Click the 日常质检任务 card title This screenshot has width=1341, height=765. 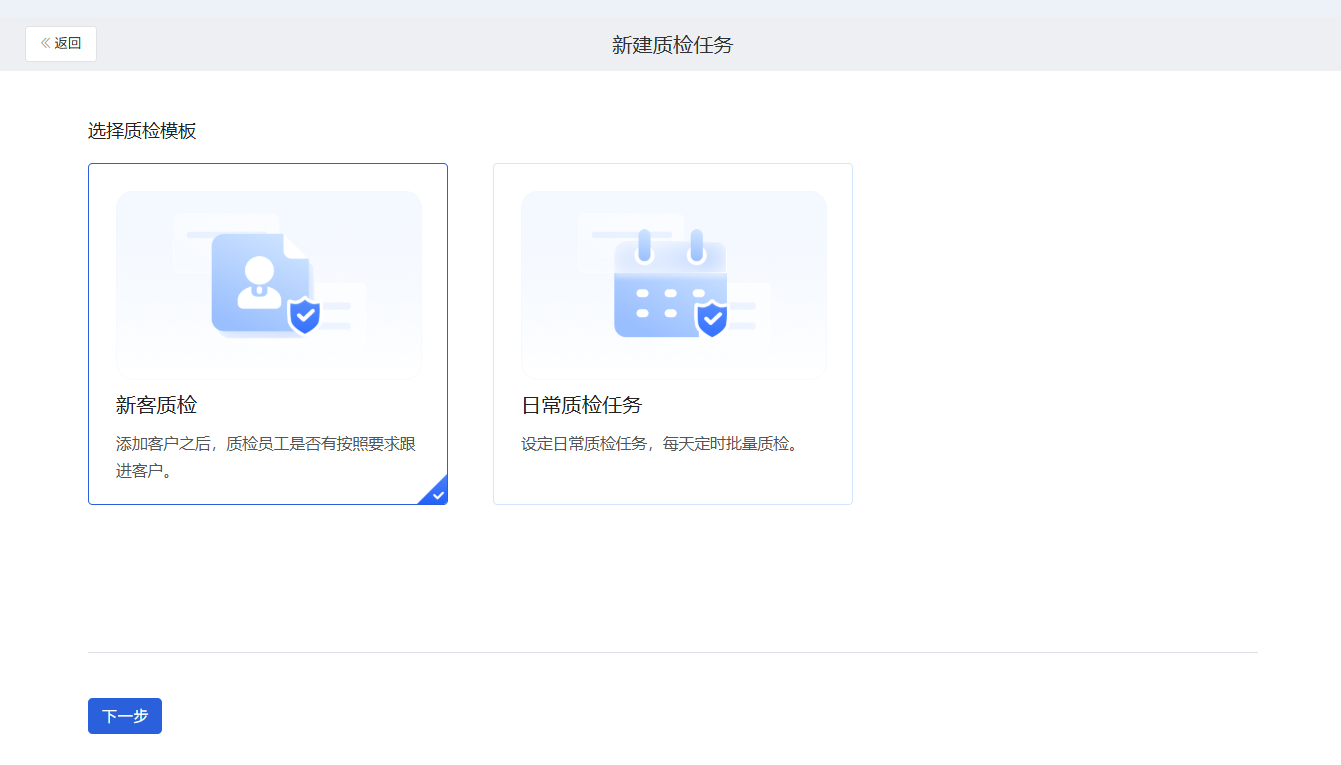point(582,406)
